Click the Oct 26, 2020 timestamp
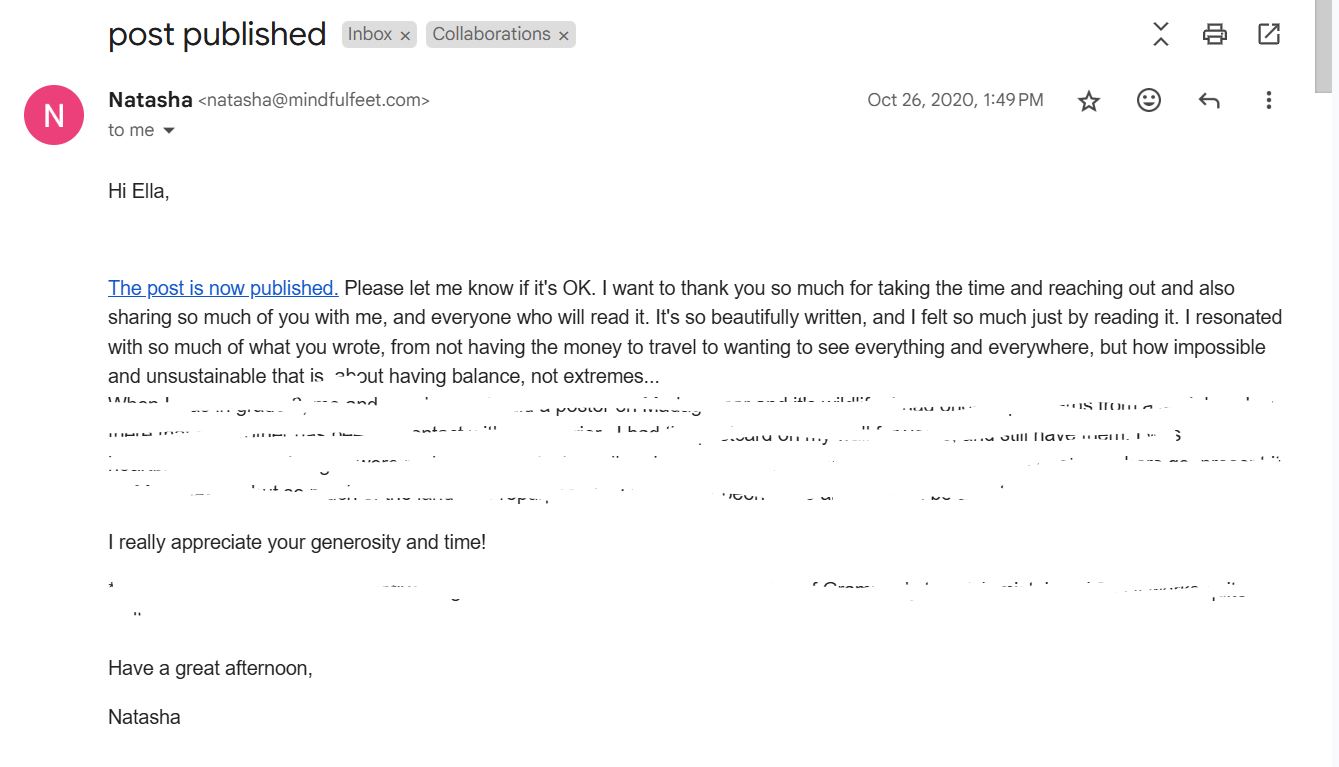The width and height of the screenshot is (1339, 767). click(955, 100)
